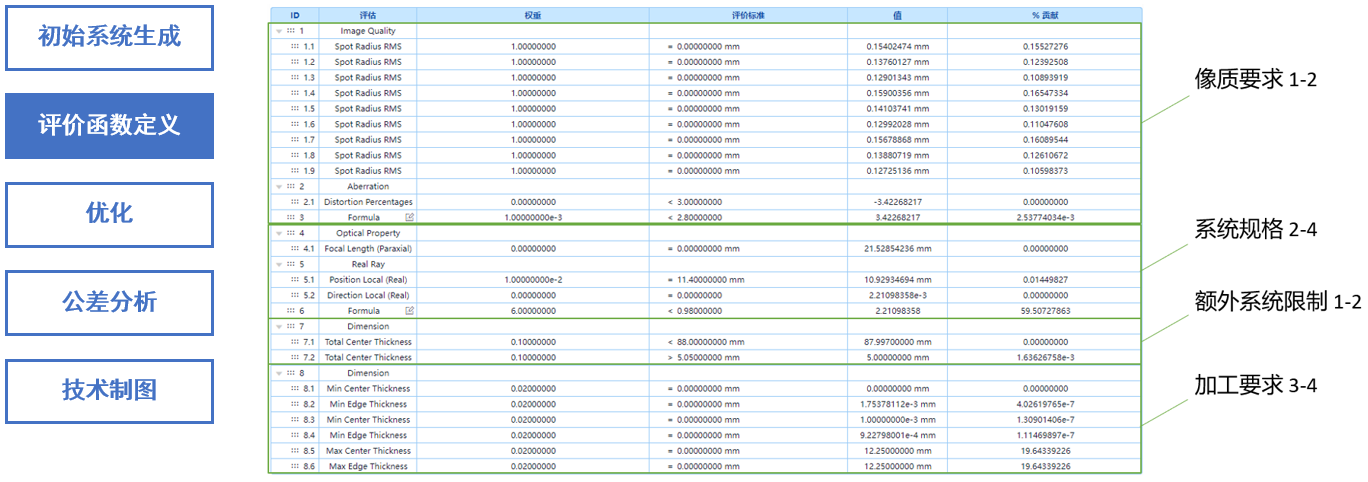1368x482 pixels.
Task: Open the 技术制图 step
Action: [x=109, y=391]
